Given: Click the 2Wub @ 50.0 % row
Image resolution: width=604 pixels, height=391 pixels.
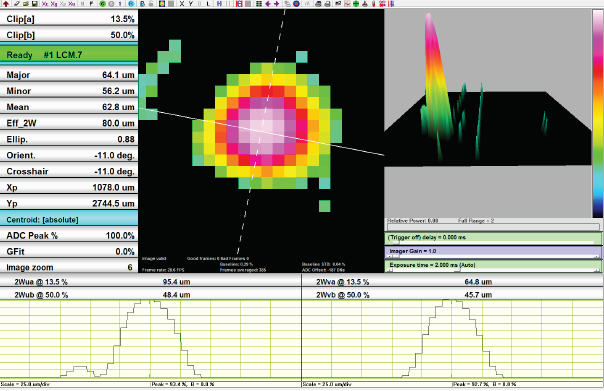Looking at the screenshot, I should tap(151, 295).
